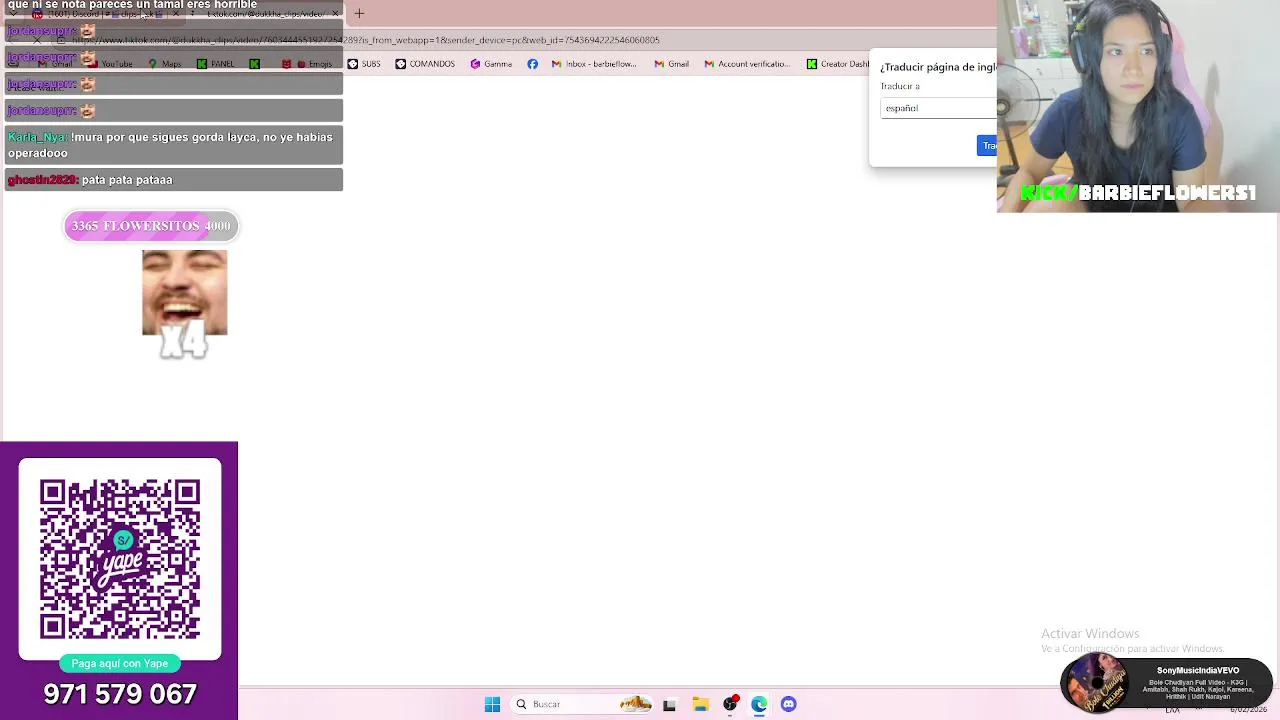The image size is (1280, 720).
Task: Open the Account verification bookmark
Action: pos(747,64)
